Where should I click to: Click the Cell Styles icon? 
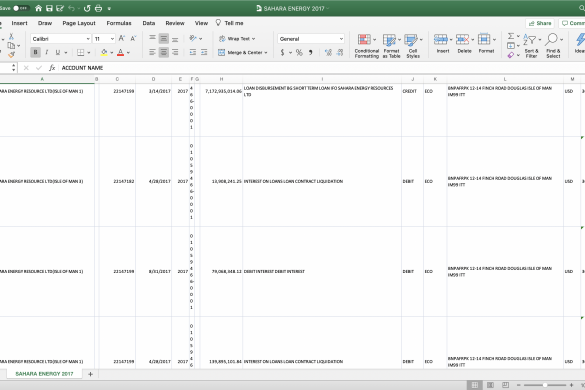tap(411, 40)
